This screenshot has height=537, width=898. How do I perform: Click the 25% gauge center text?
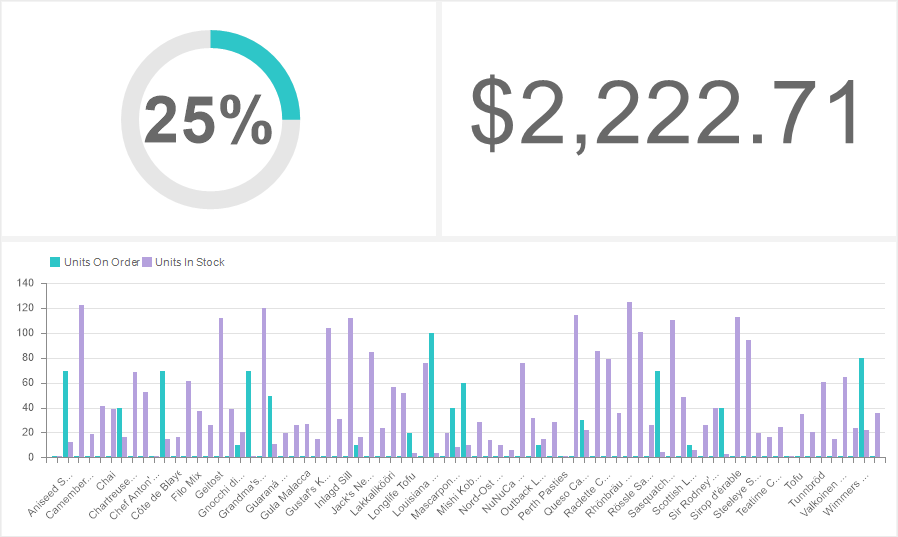209,121
